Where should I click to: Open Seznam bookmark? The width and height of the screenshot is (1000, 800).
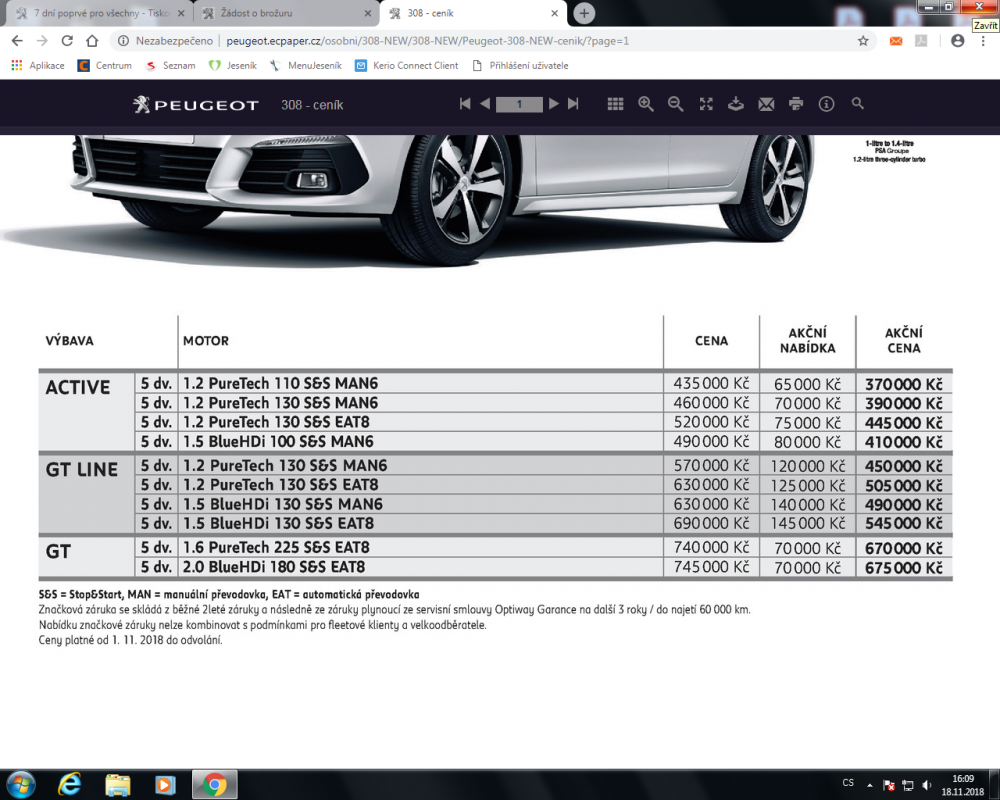[170, 66]
